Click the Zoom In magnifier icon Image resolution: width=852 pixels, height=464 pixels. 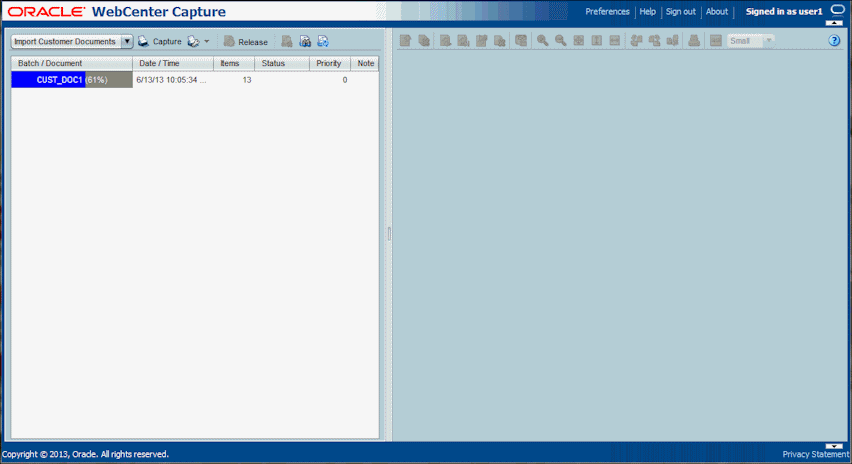542,40
